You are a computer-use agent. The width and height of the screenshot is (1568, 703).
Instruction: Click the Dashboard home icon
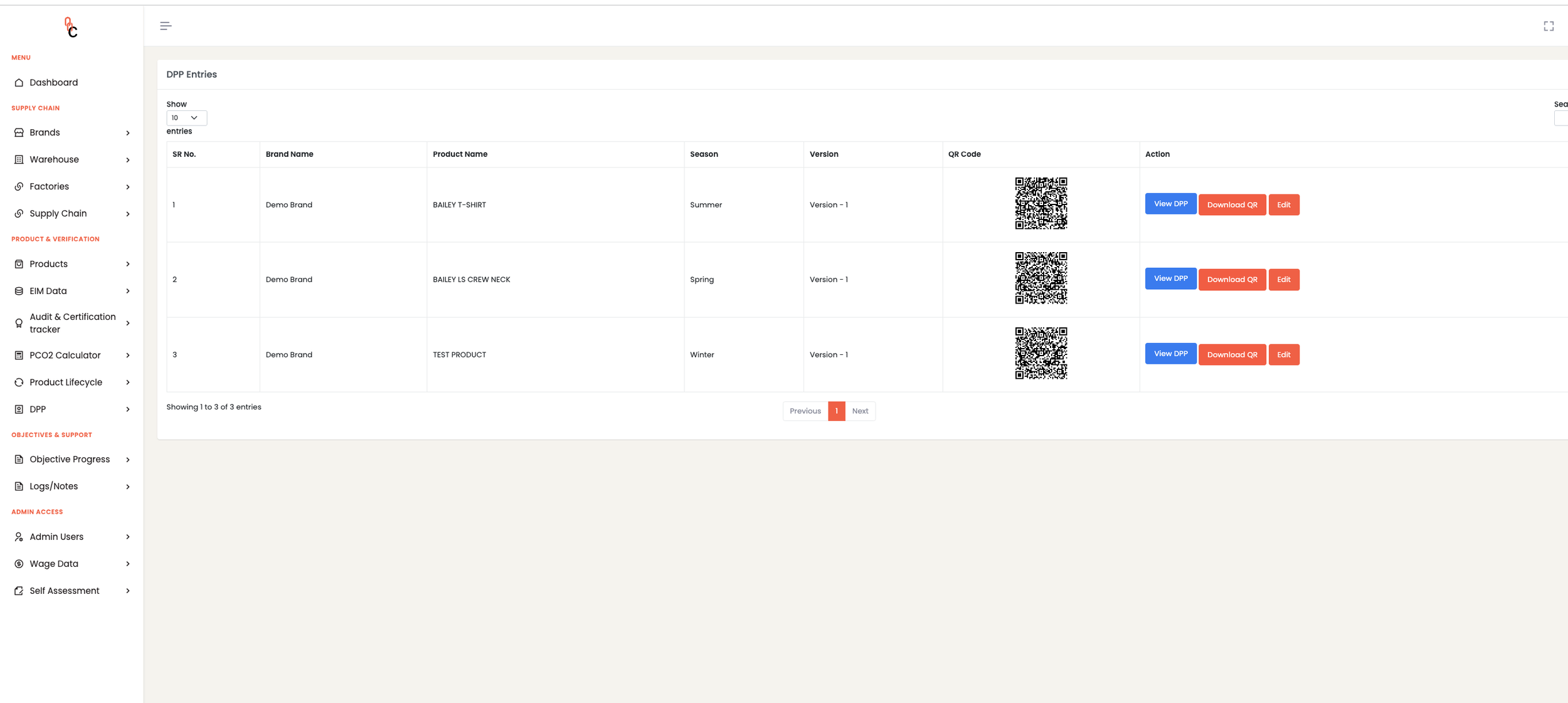pyautogui.click(x=19, y=83)
